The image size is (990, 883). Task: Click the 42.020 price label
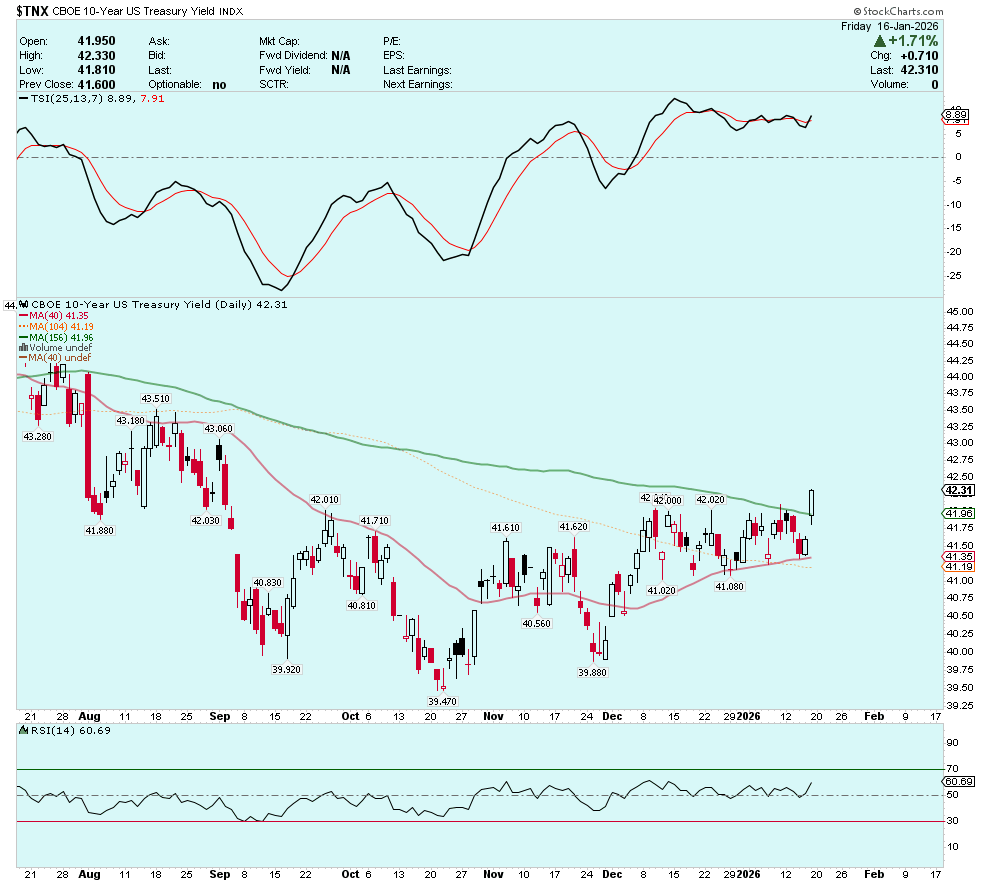(x=710, y=500)
